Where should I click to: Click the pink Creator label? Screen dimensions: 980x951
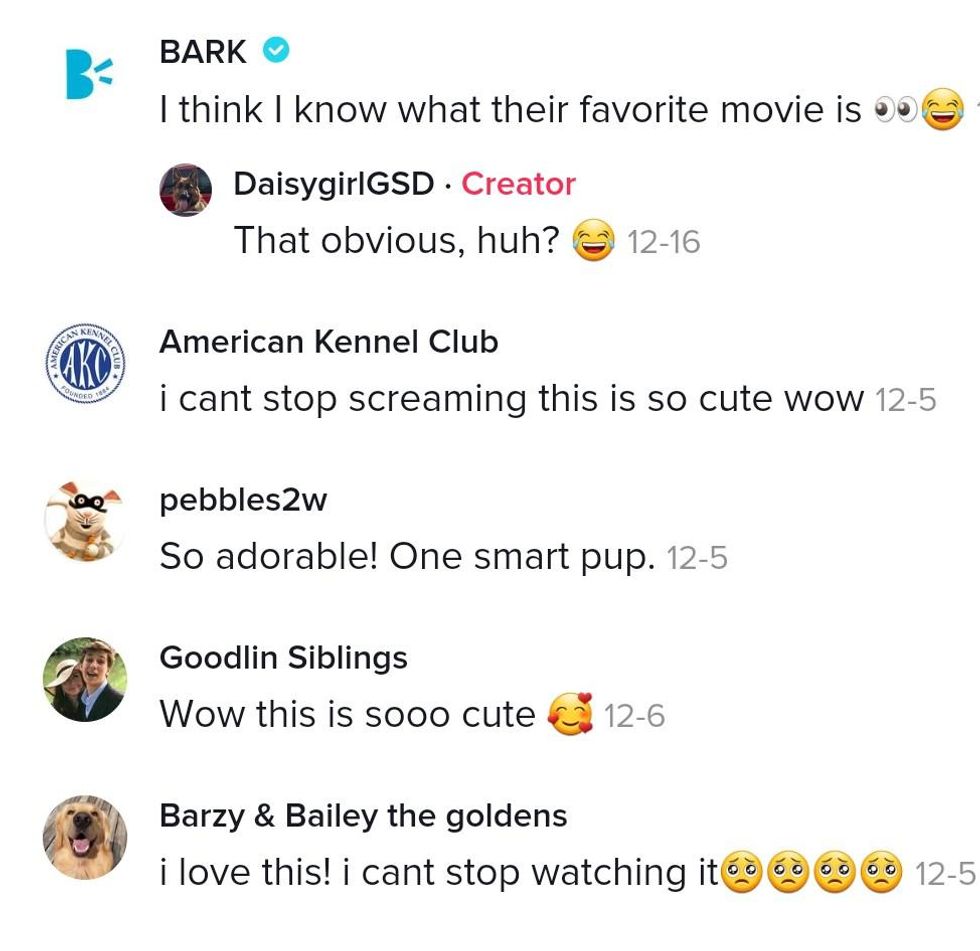click(x=518, y=184)
